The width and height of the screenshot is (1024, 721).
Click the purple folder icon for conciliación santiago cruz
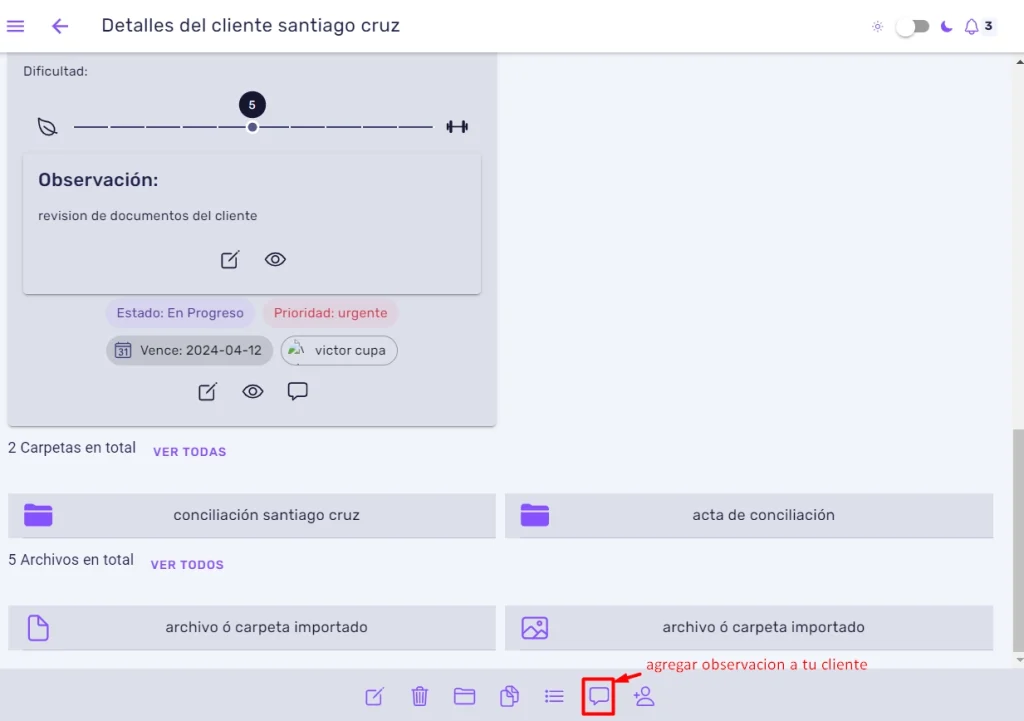coord(39,515)
